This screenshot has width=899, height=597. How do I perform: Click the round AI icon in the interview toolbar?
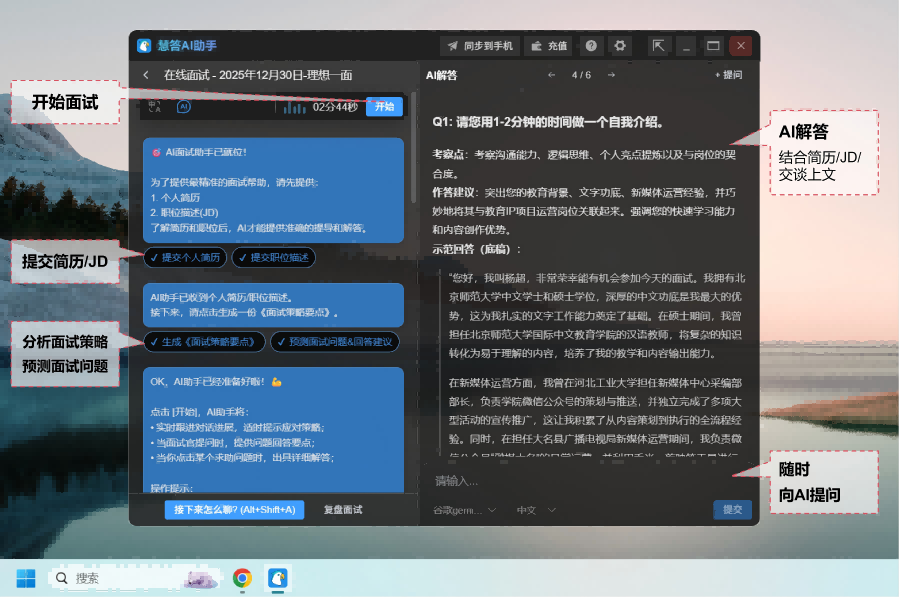(x=184, y=106)
